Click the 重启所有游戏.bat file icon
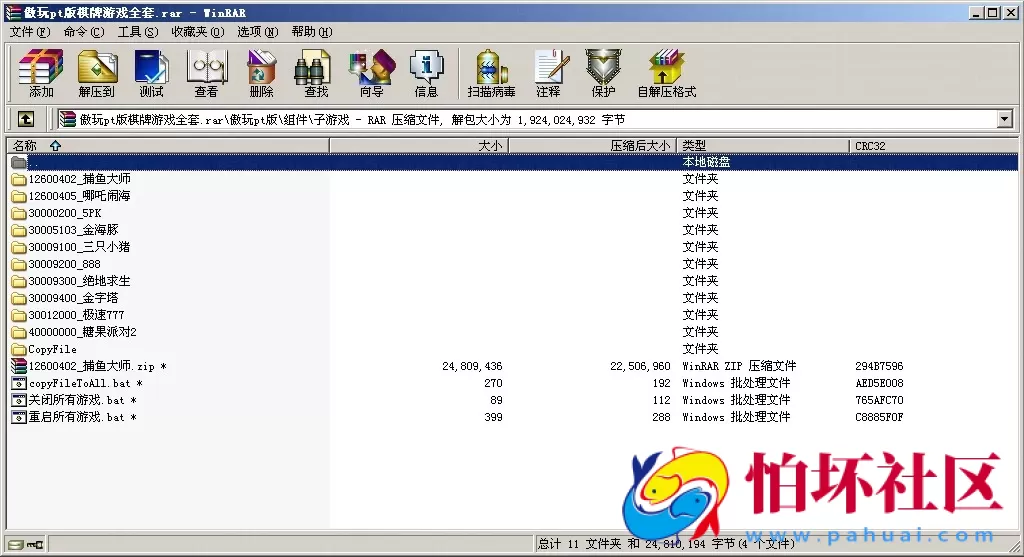Image resolution: width=1024 pixels, height=557 pixels. (x=19, y=417)
